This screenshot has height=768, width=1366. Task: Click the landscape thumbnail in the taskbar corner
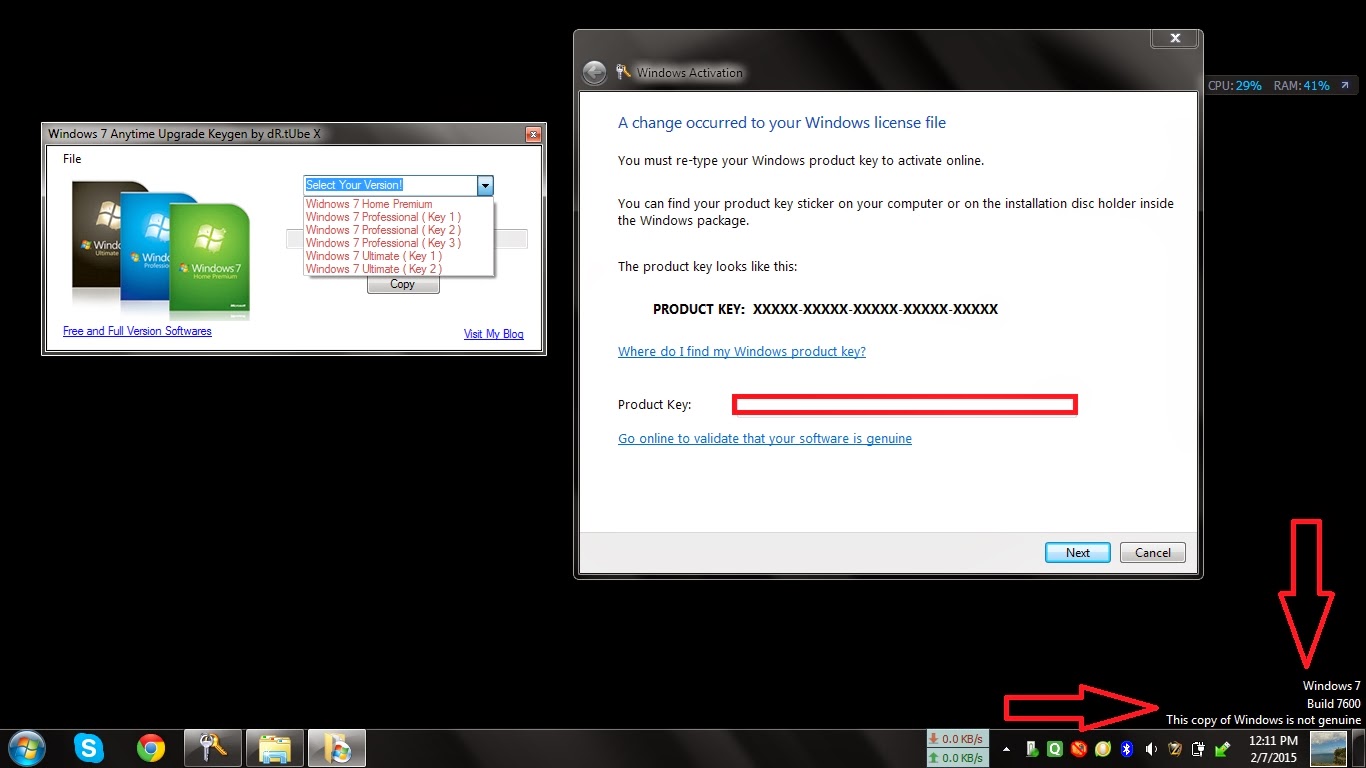[1329, 748]
